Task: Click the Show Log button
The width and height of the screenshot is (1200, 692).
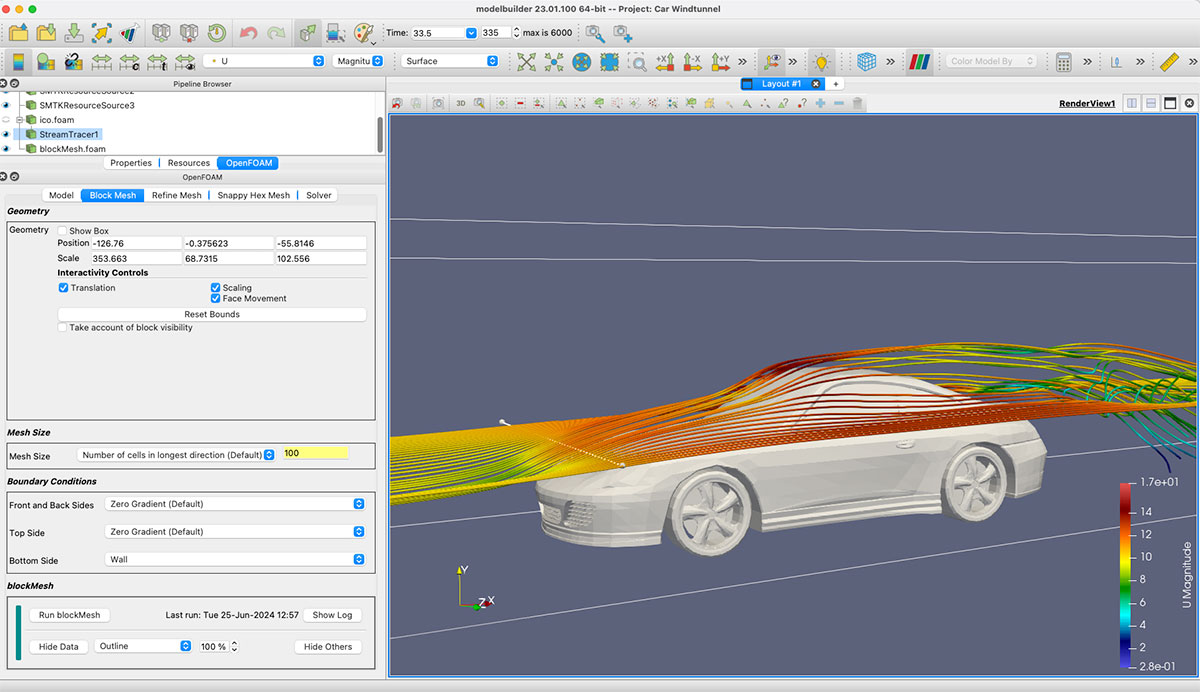Action: point(332,615)
